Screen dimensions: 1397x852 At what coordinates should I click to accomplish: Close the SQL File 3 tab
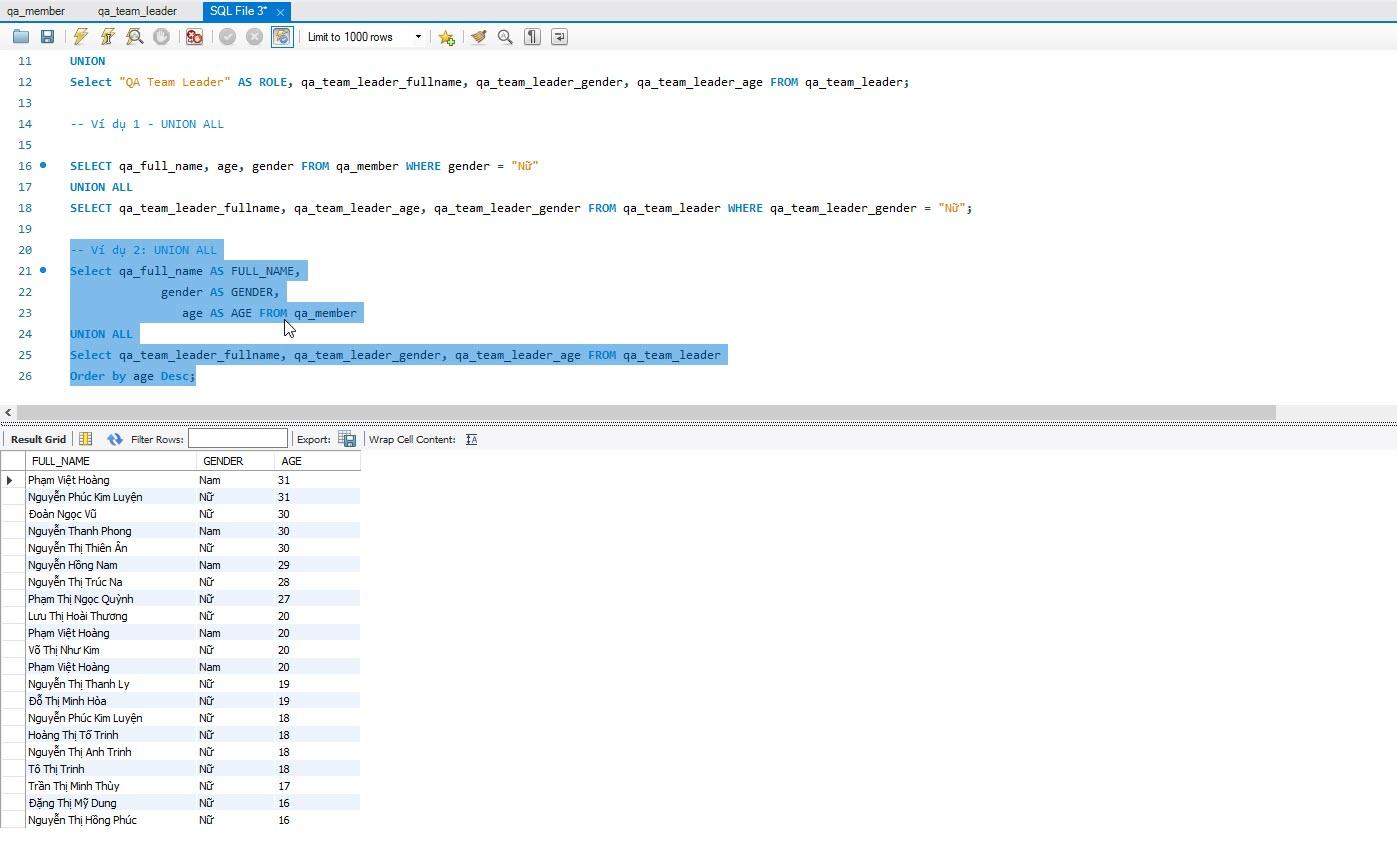coord(280,12)
